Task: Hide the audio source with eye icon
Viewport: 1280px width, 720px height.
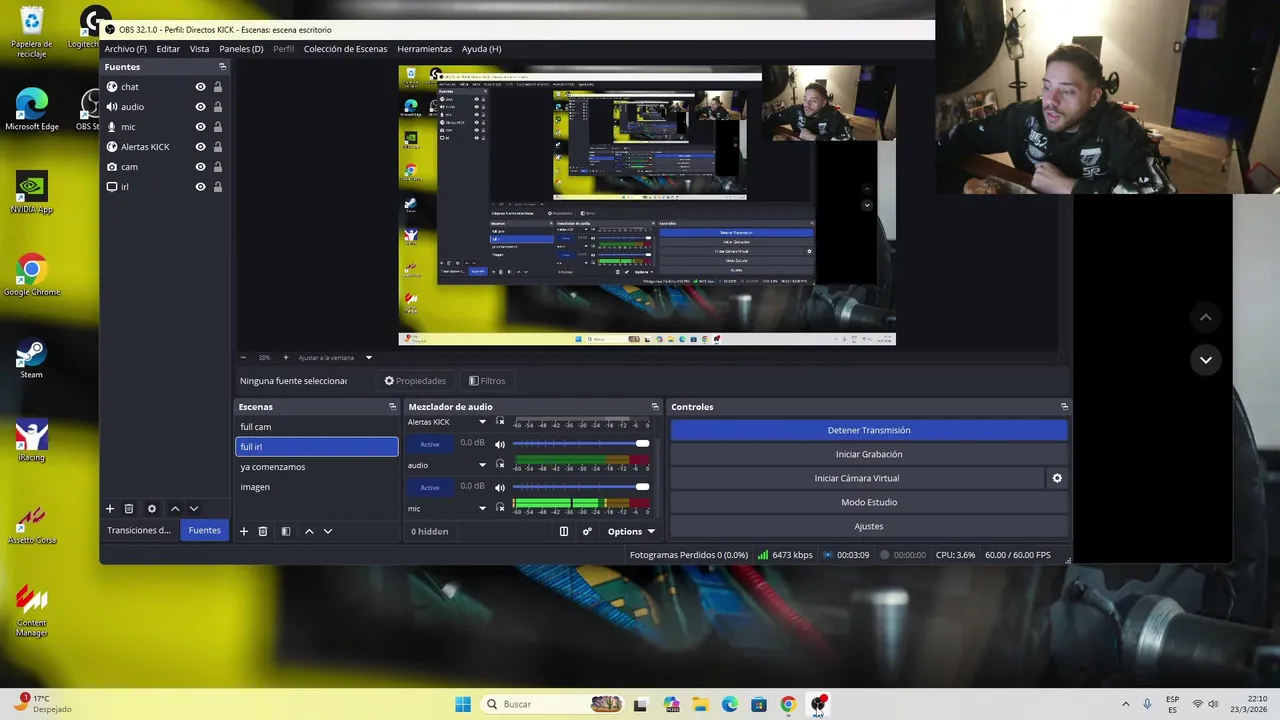Action: pyautogui.click(x=200, y=107)
